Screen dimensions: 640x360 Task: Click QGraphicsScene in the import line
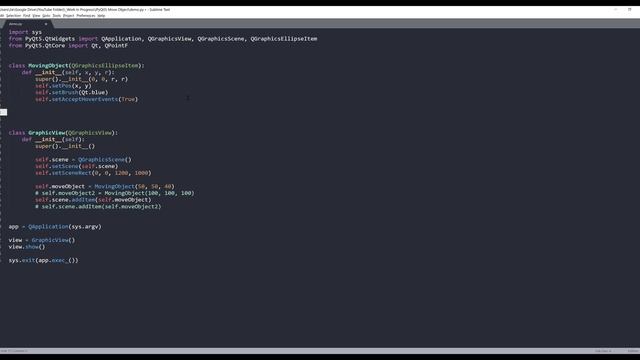pos(221,39)
